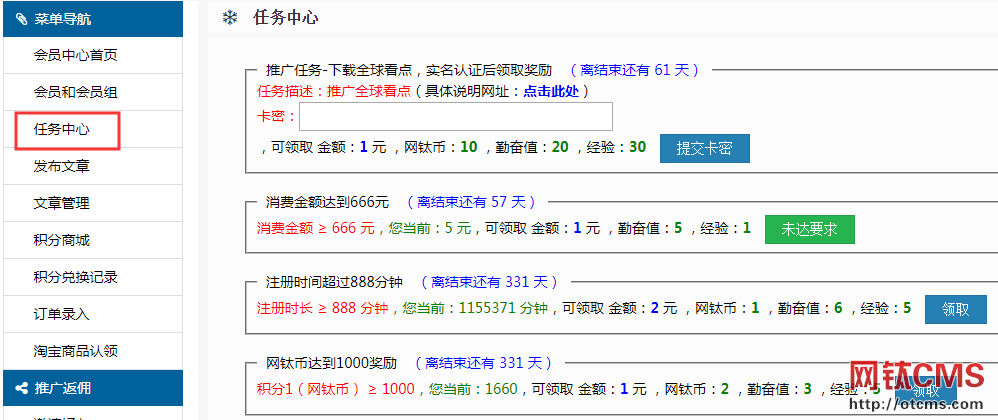The image size is (998, 420).
Task: Select 会员和会员组 menu item
Action: click(75, 92)
